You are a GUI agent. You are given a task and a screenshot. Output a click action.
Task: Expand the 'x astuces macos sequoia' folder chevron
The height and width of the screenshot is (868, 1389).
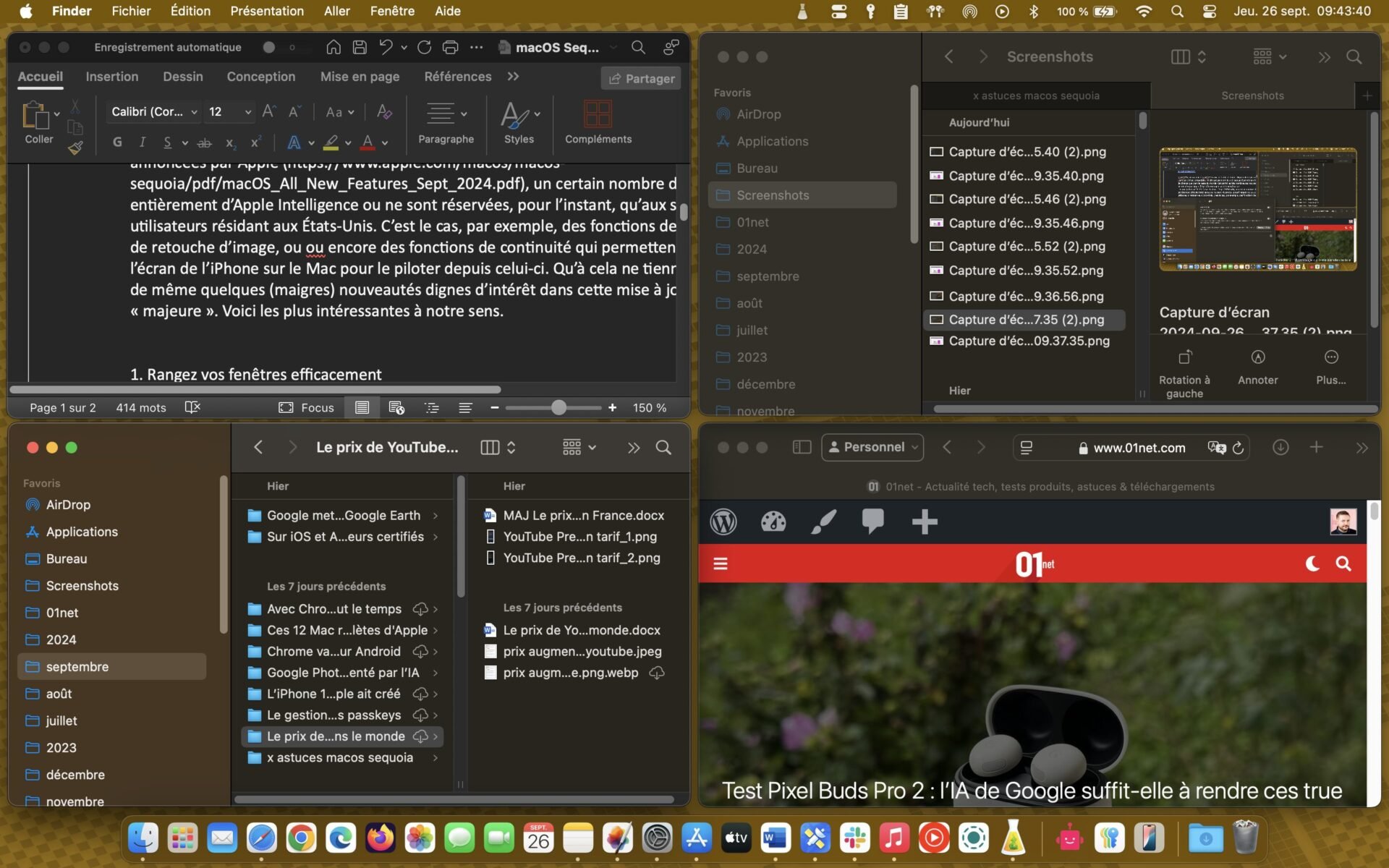coord(436,757)
